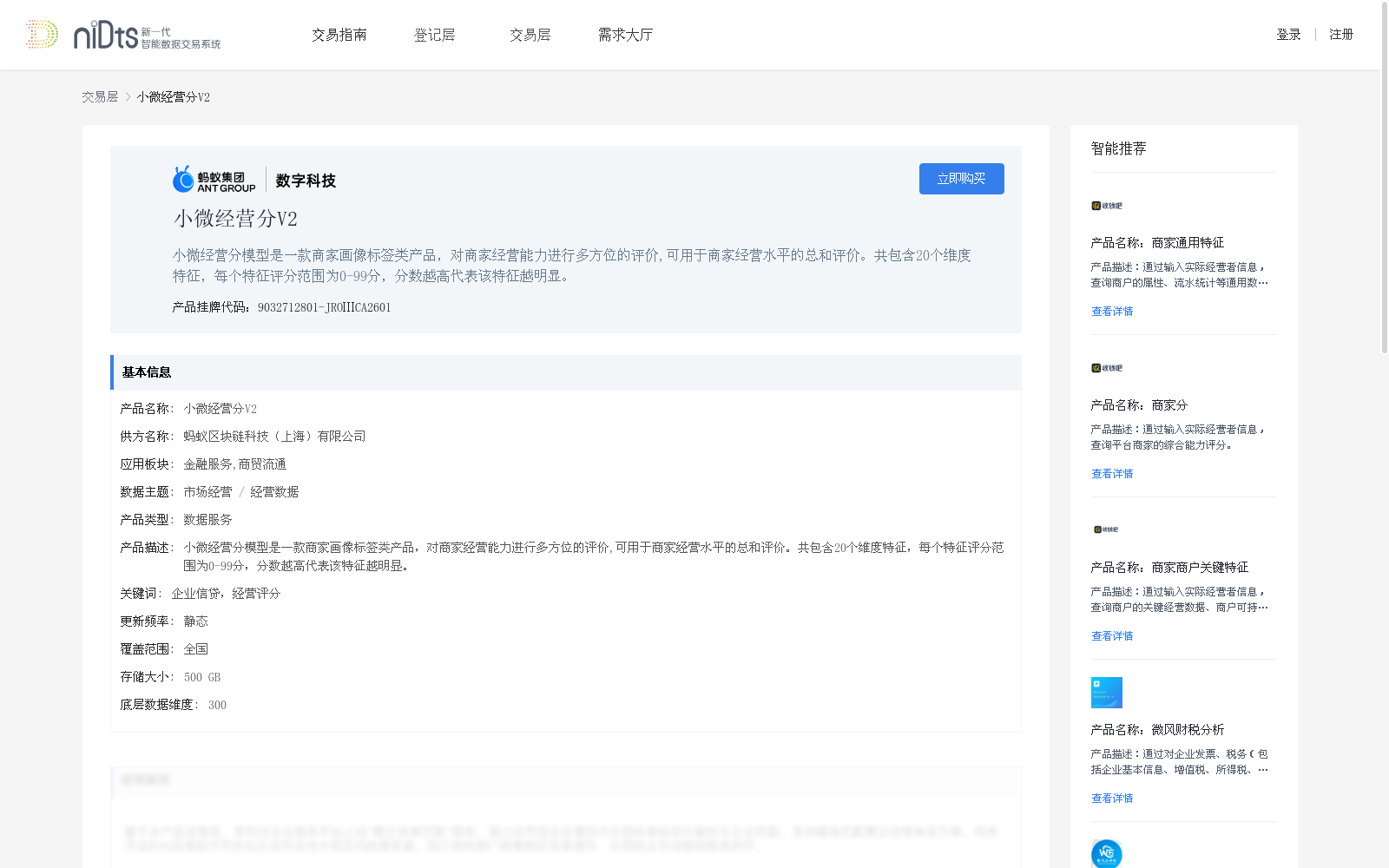
Task: Click the 基本信息 section header
Action: pos(566,372)
